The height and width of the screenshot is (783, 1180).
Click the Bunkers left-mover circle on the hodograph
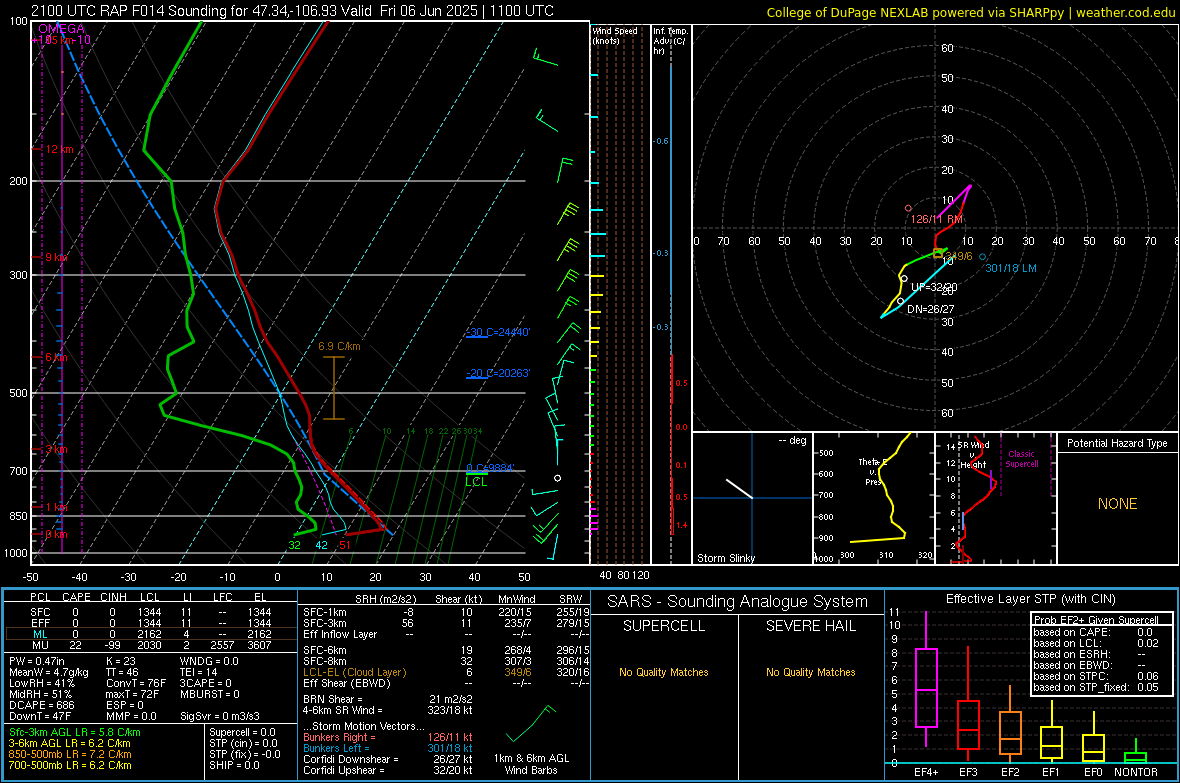982,257
